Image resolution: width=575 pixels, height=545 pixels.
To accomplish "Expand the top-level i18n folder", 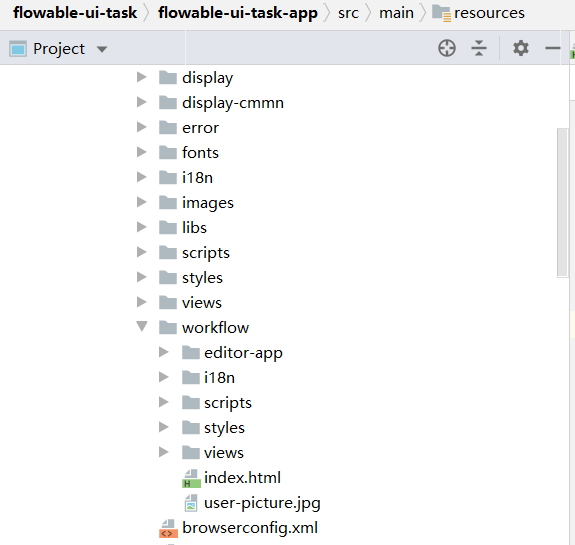I will point(142,177).
